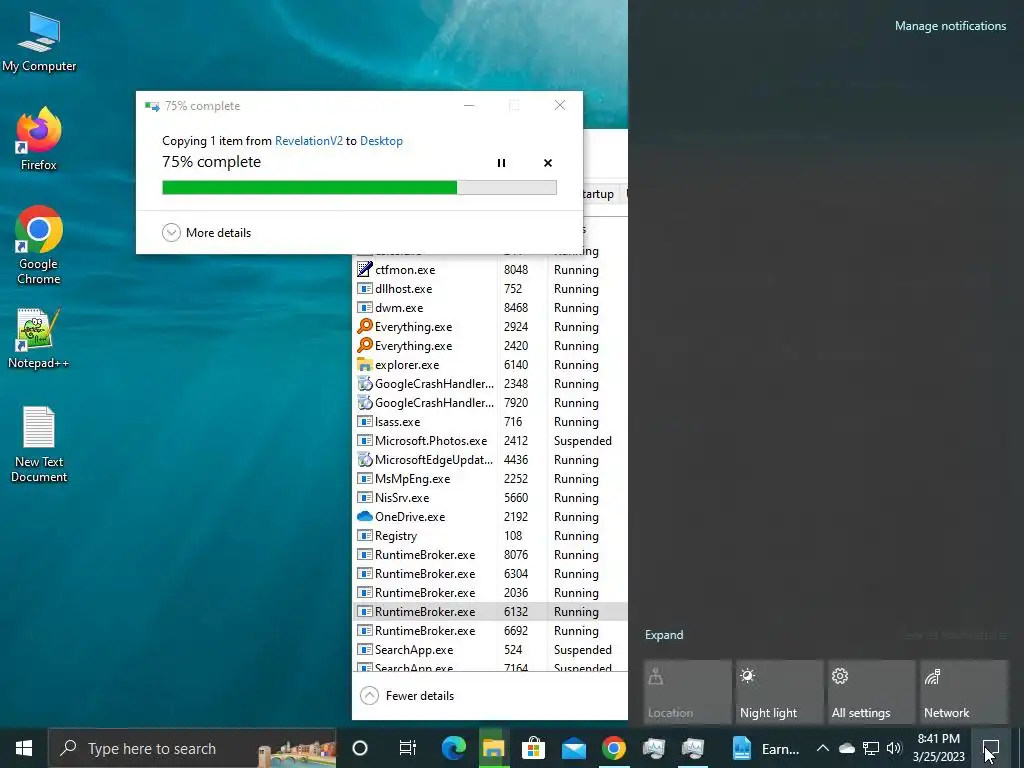Open the Earn... taskbar item

[x=765, y=748]
